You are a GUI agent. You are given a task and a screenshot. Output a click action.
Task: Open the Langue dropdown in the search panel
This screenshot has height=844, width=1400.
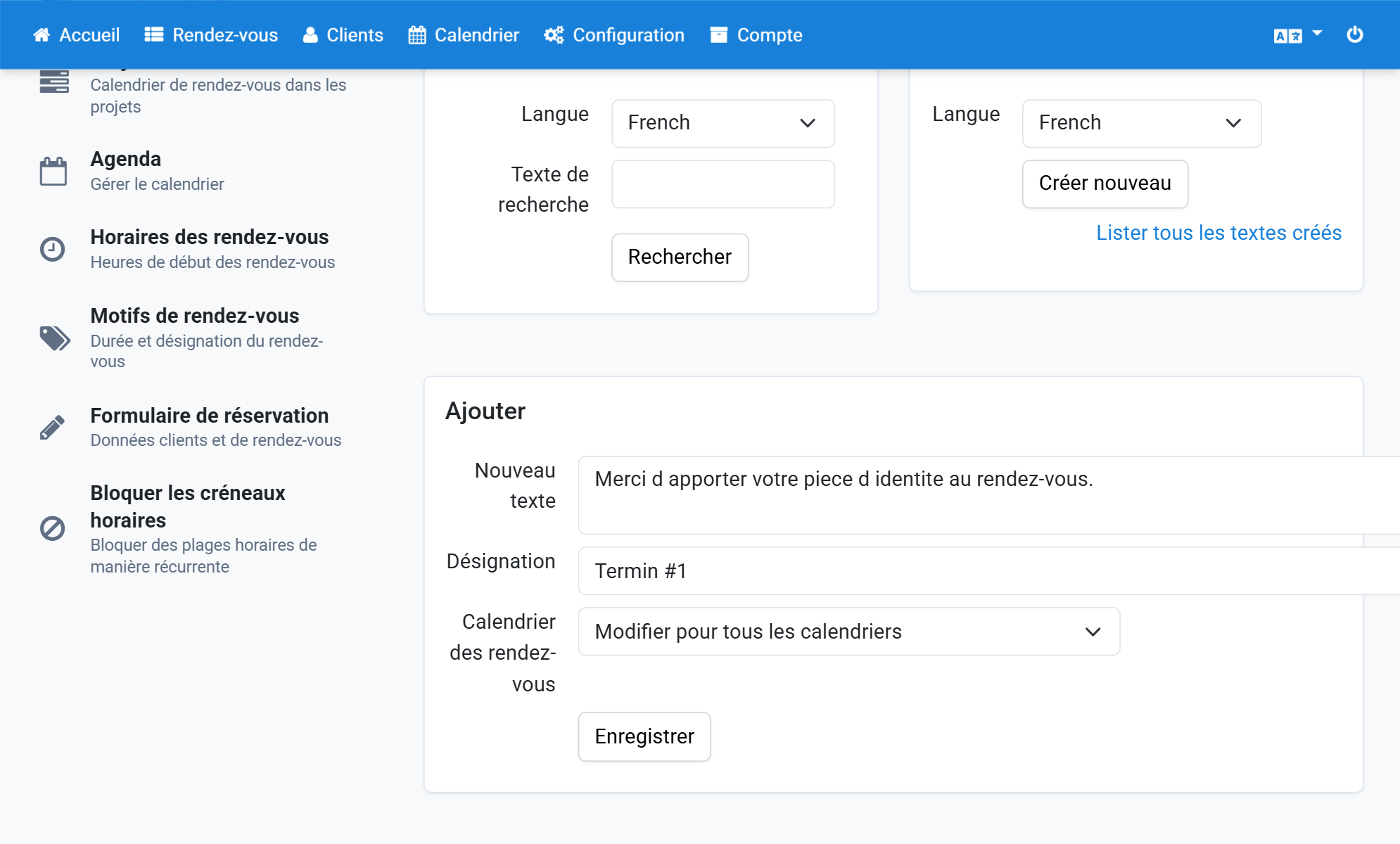click(x=723, y=123)
